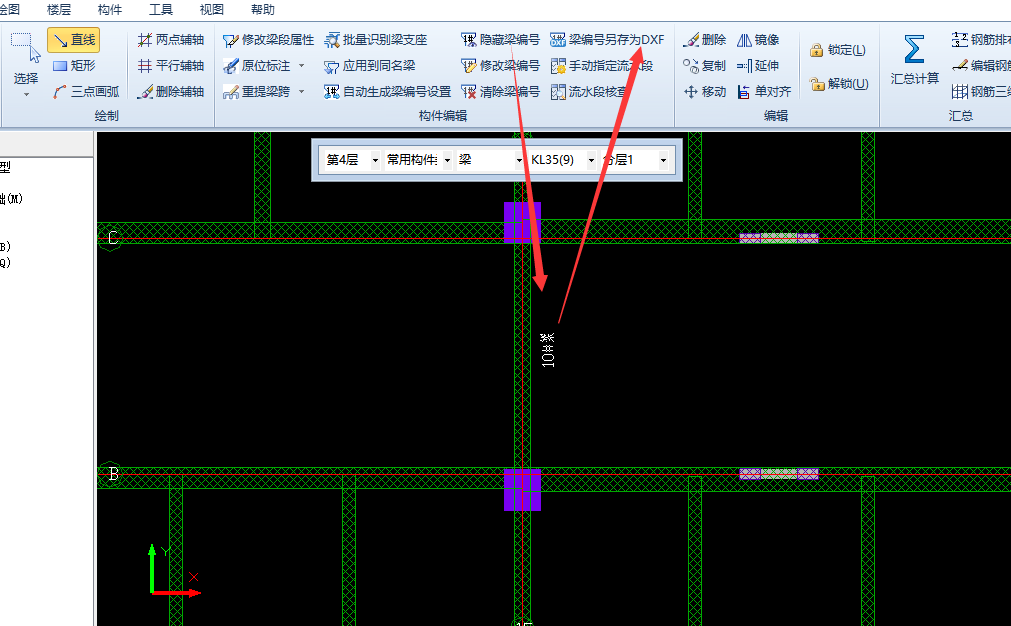The height and width of the screenshot is (626, 1011).
Task: Run 汇总计算 summary calculation
Action: pyautogui.click(x=914, y=59)
